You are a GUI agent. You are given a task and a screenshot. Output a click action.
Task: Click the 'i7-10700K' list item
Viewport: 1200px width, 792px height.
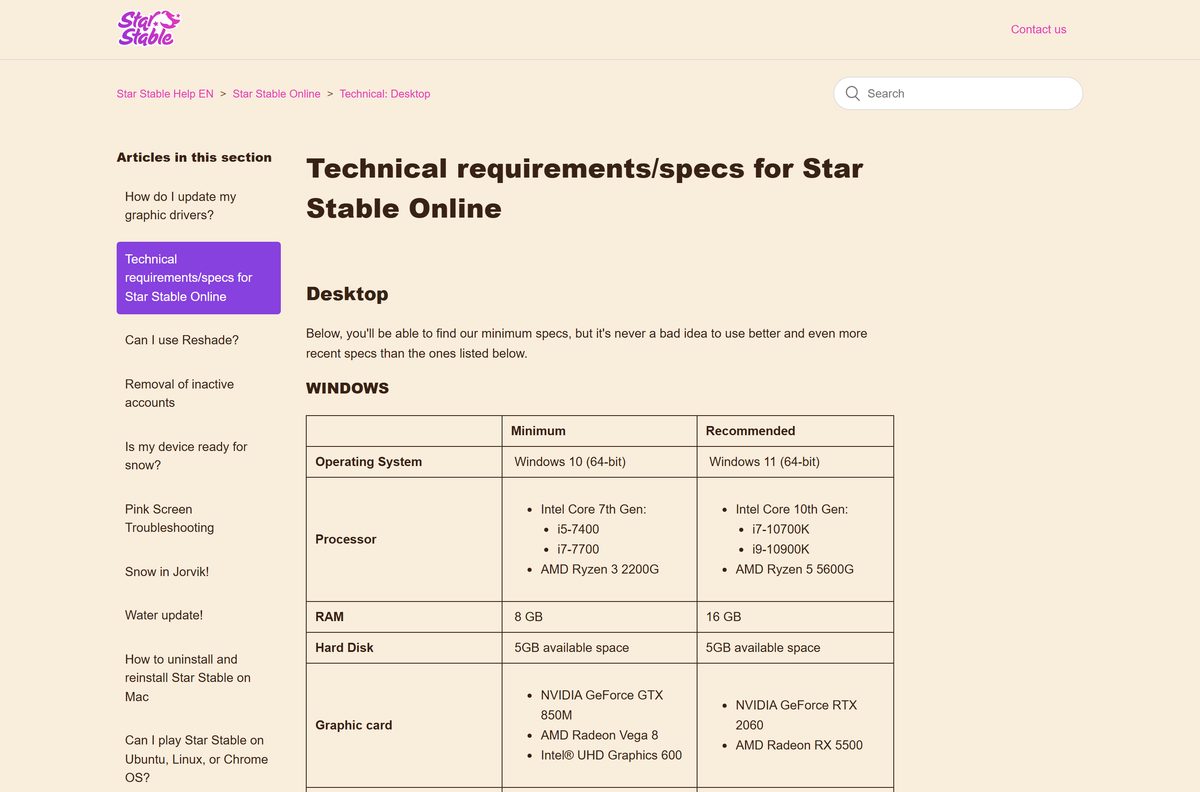coord(781,529)
